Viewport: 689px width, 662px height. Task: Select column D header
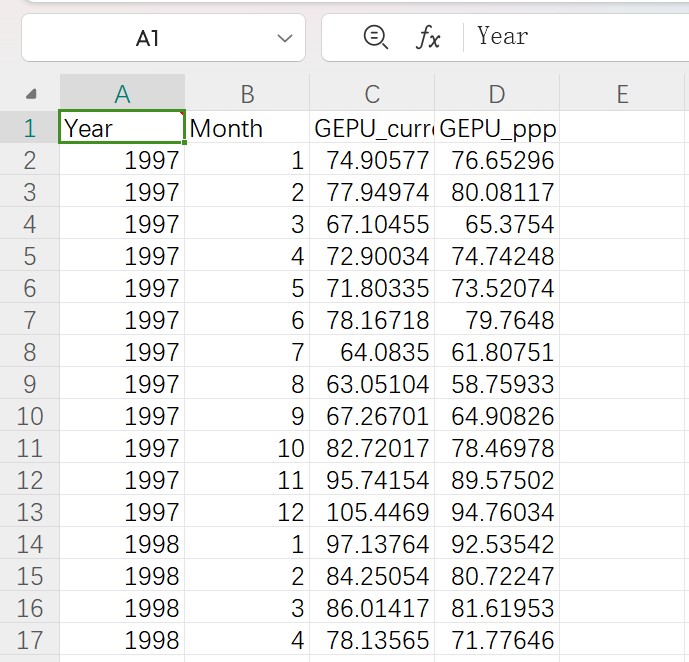tap(497, 94)
